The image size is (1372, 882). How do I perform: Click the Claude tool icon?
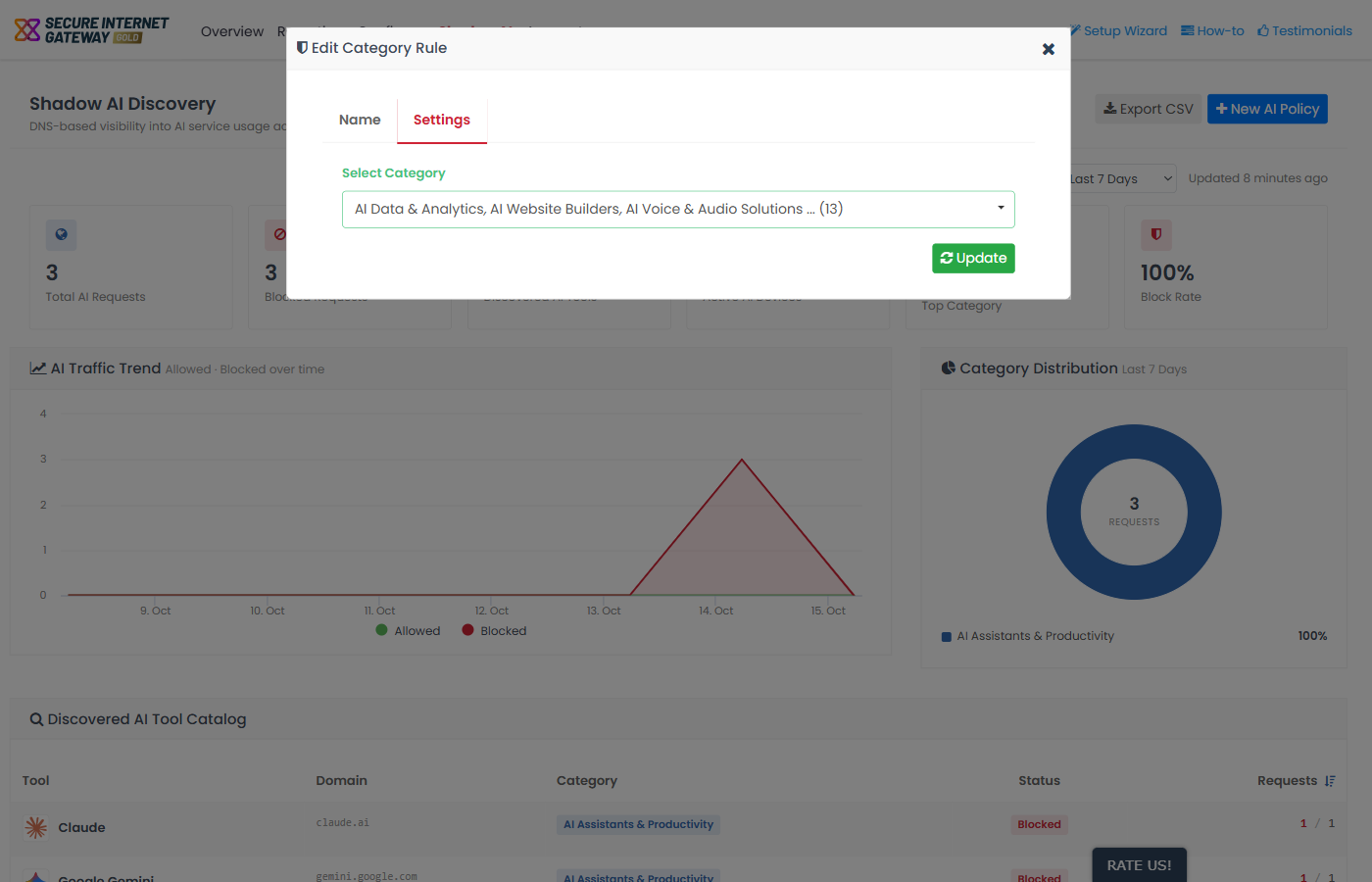(x=36, y=827)
